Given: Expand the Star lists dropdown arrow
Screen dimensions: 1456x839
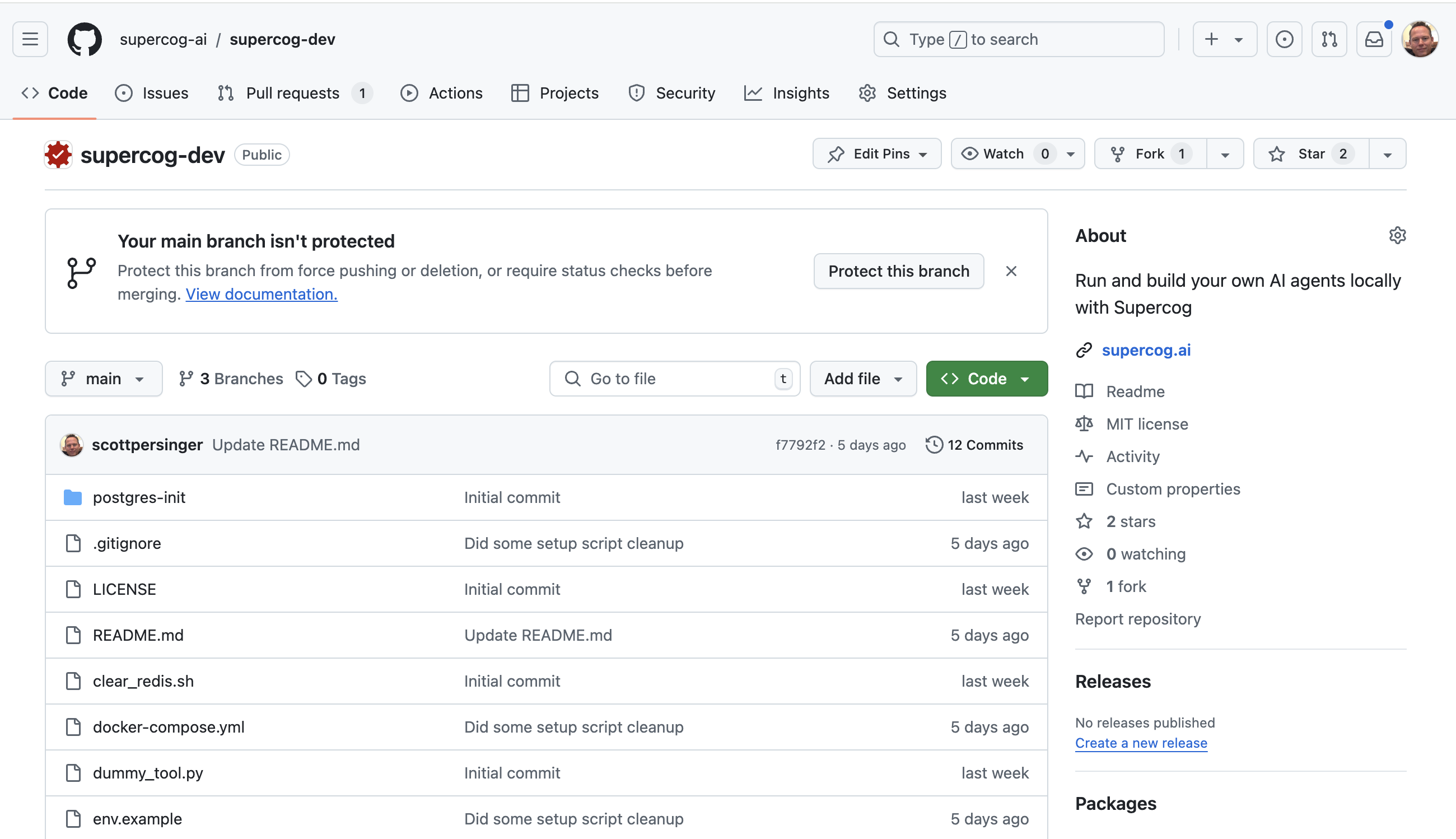Looking at the screenshot, I should point(1387,155).
